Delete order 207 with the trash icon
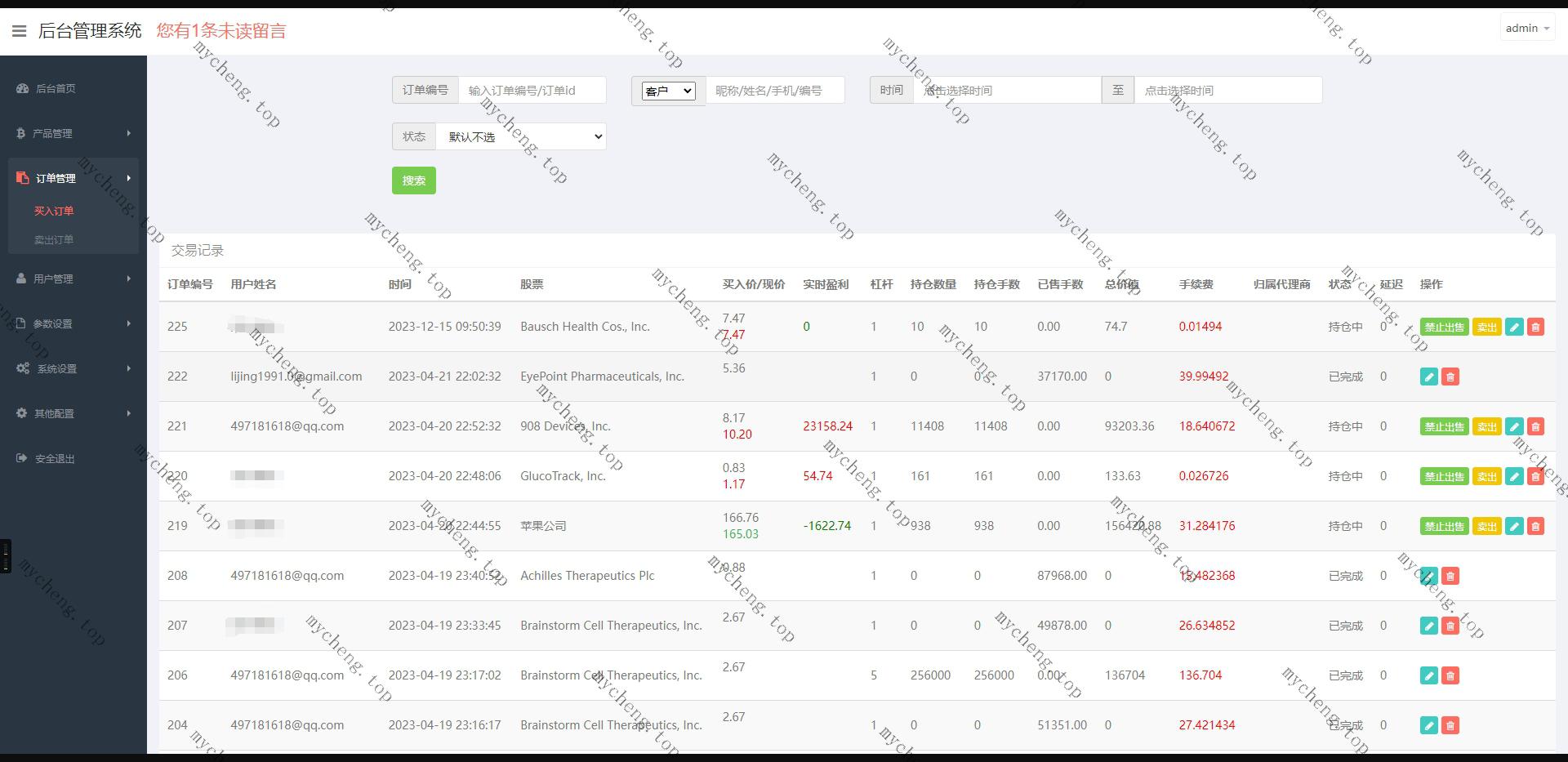The image size is (1568, 762). (1450, 626)
